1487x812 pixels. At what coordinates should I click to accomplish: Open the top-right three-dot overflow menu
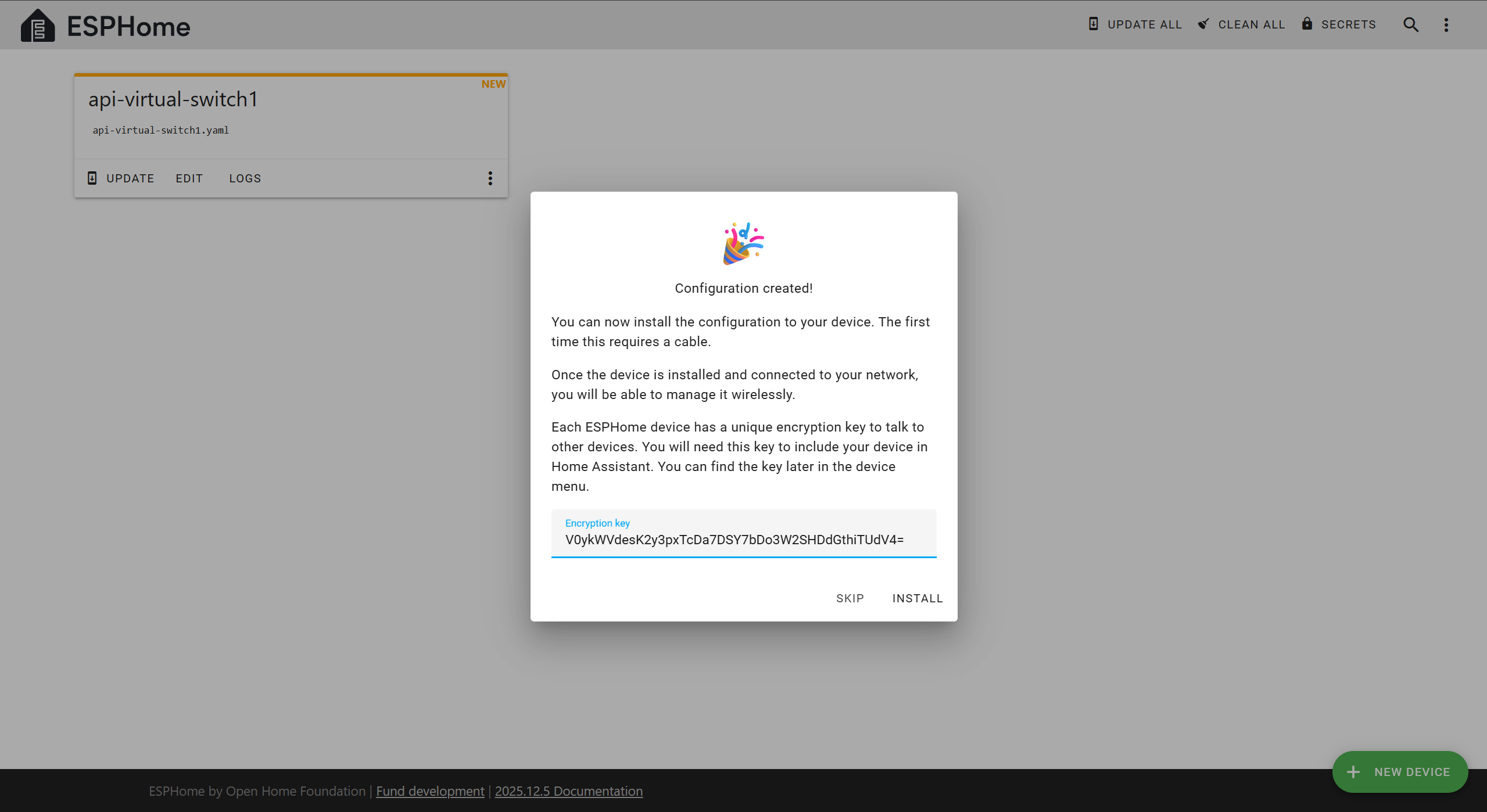click(1446, 24)
